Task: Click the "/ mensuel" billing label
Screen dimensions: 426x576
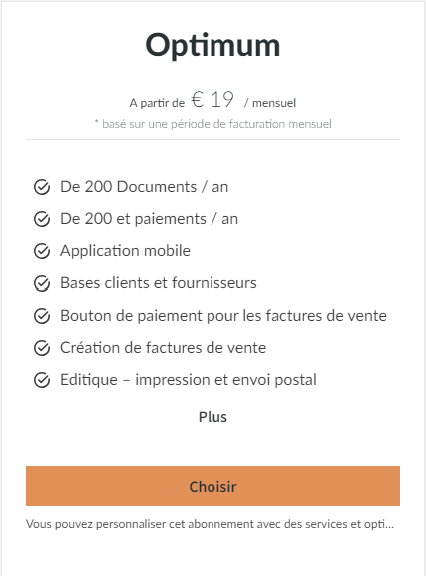Action: point(270,103)
